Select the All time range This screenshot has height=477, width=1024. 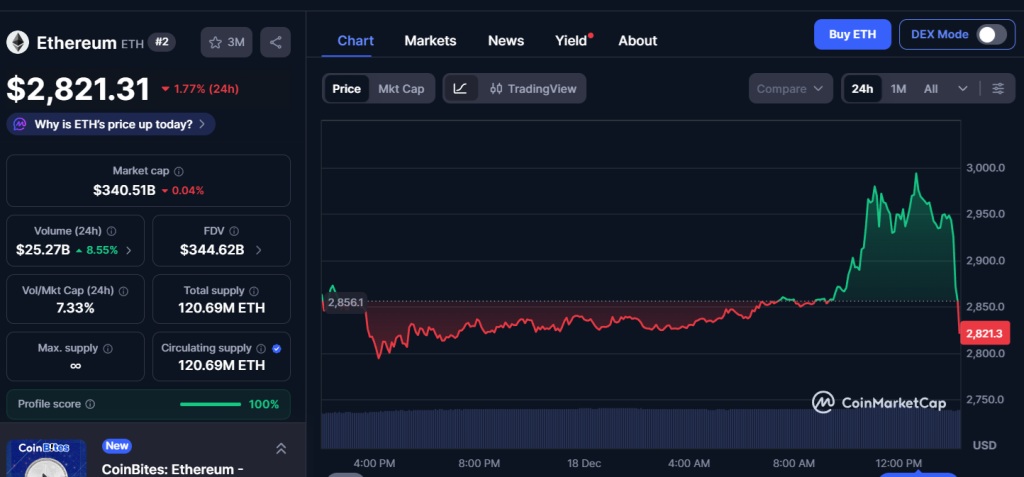tap(931, 88)
